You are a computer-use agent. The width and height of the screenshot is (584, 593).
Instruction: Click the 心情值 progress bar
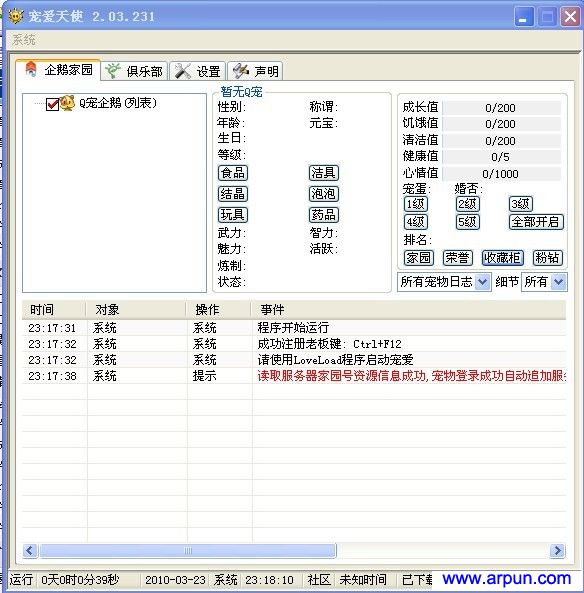(x=501, y=174)
